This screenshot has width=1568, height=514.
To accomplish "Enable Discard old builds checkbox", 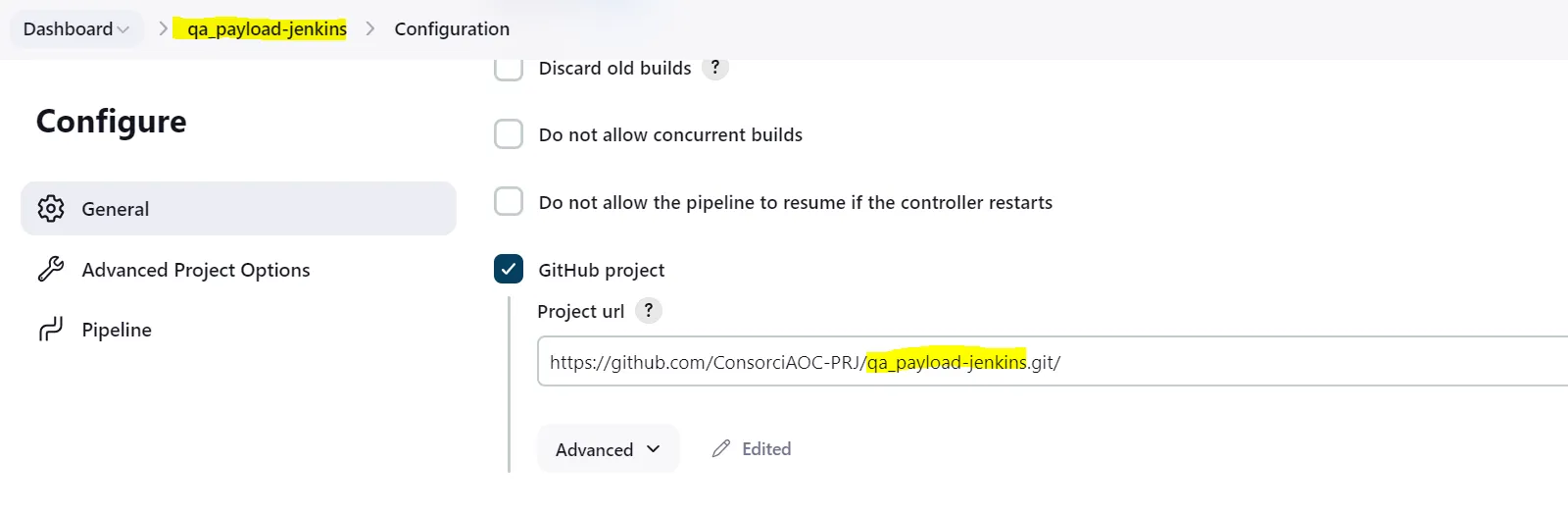I will 509,69.
